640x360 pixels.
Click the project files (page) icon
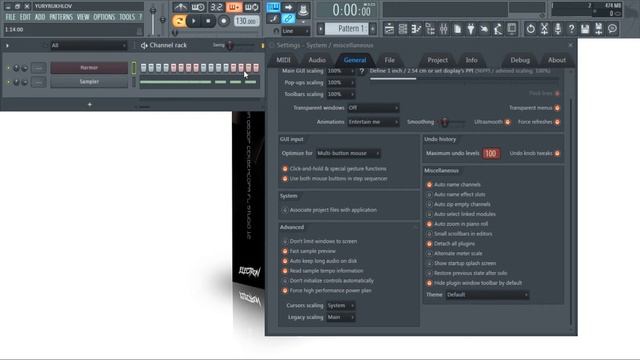(458, 29)
